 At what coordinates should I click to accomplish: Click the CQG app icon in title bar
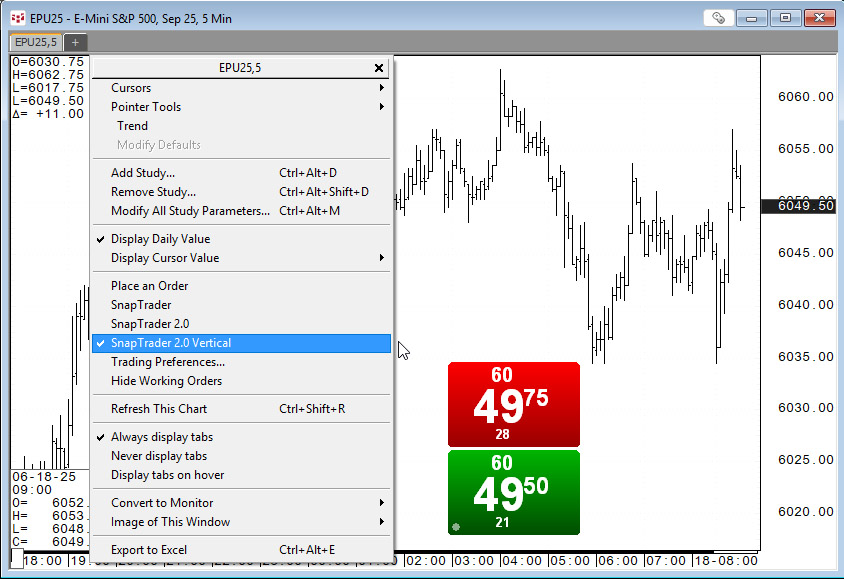(18, 18)
